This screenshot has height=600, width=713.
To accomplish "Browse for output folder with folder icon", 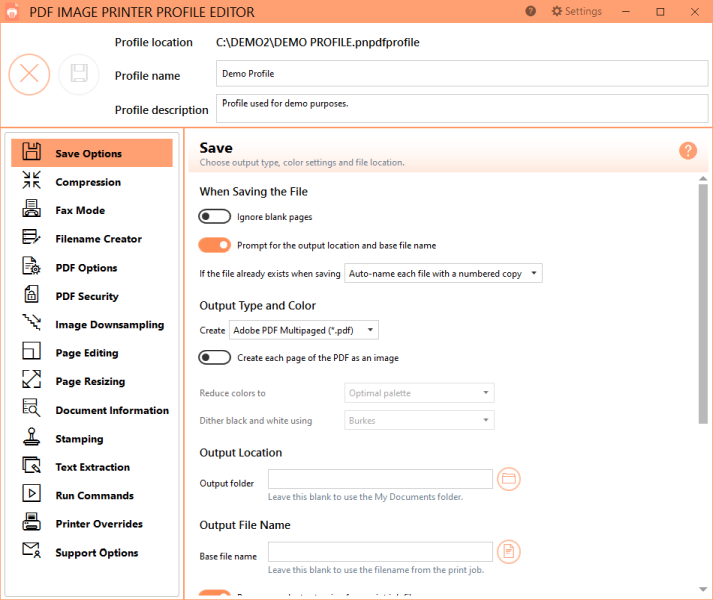I will [x=508, y=479].
